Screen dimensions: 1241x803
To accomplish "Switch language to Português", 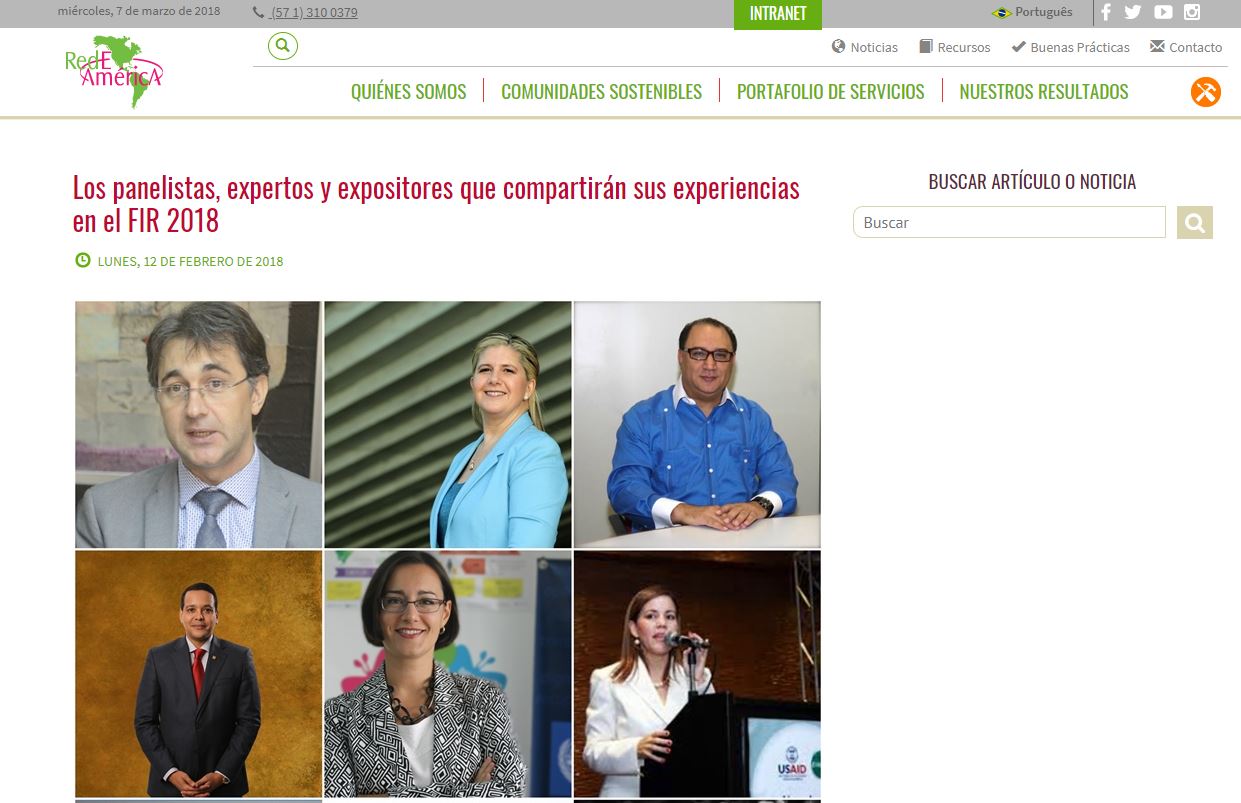I will pos(1032,12).
